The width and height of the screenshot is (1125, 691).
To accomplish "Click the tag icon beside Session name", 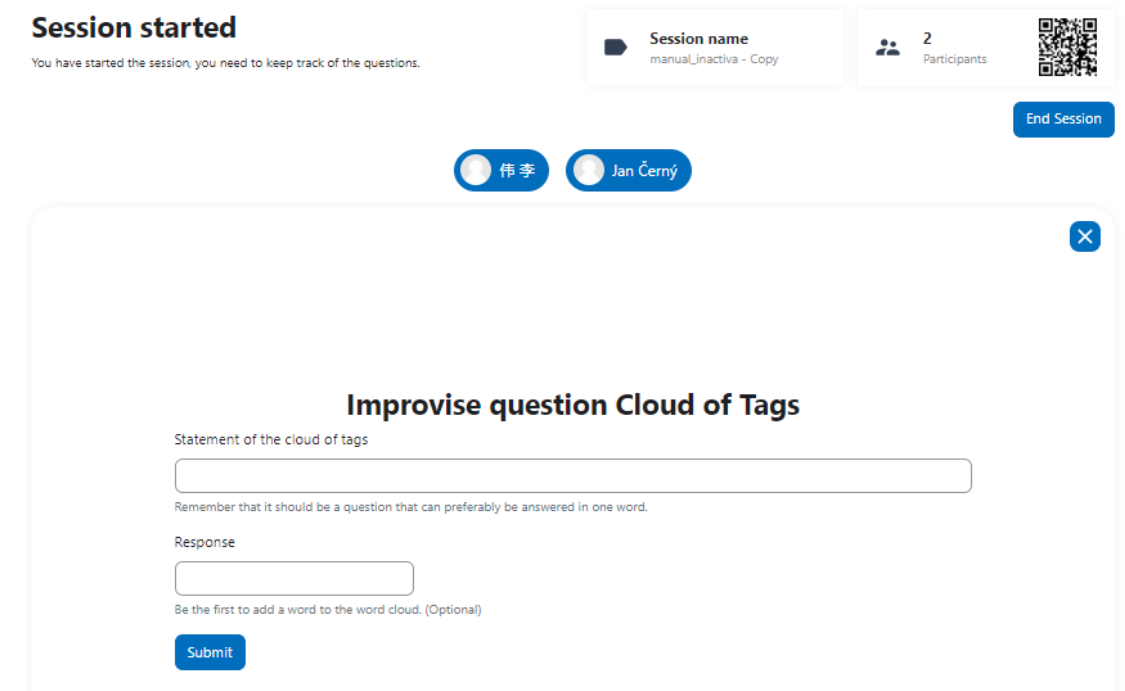I will (x=616, y=47).
